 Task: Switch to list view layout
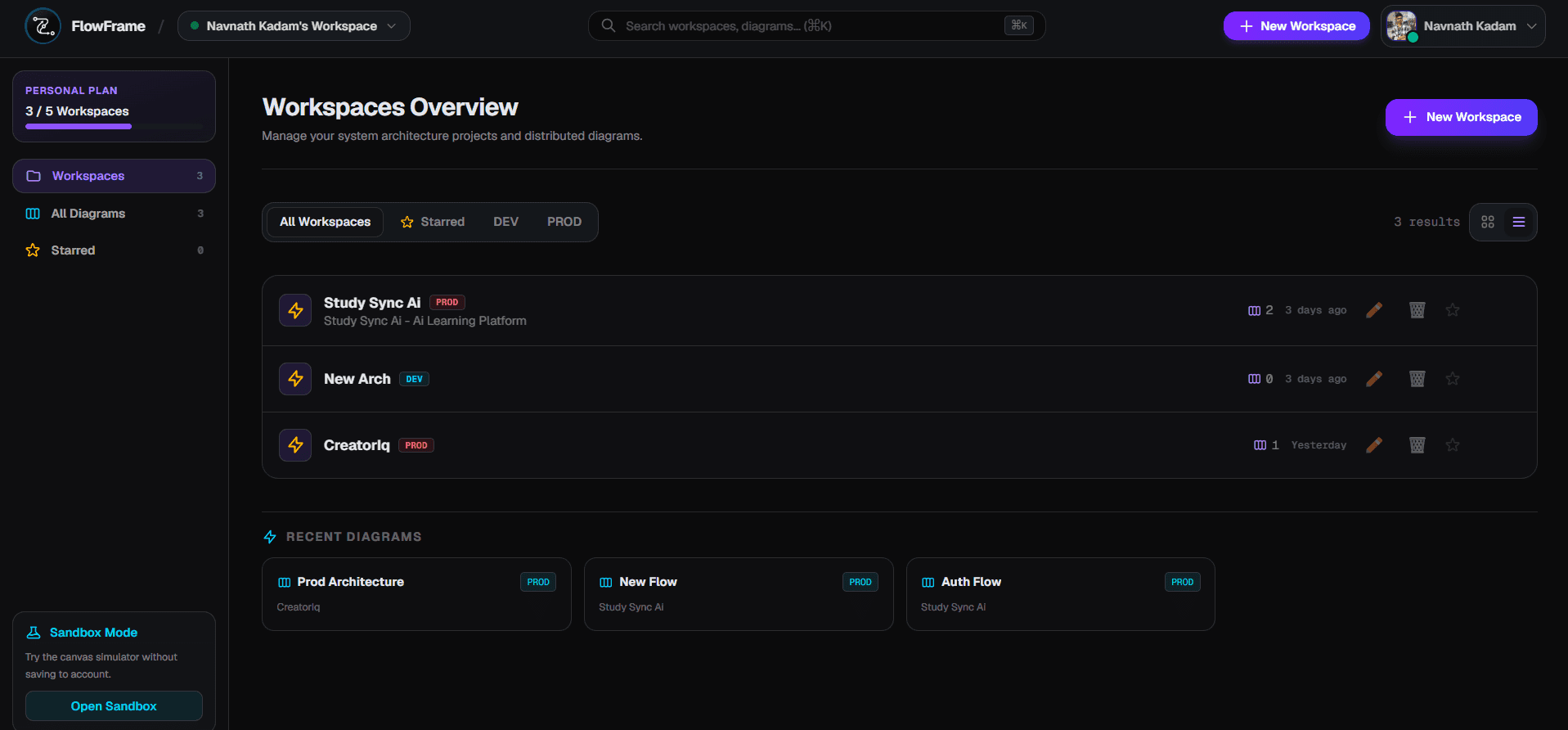coord(1519,222)
